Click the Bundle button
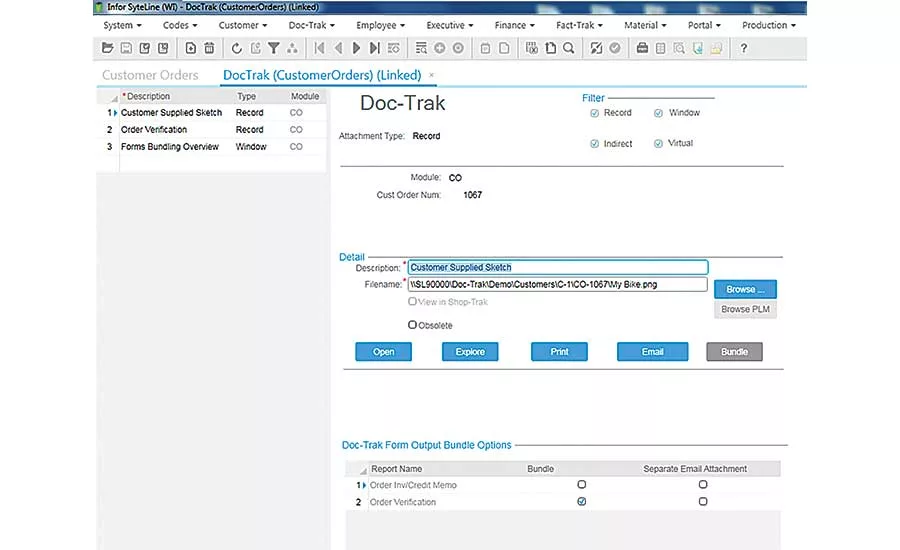The image size is (900, 550). [735, 352]
